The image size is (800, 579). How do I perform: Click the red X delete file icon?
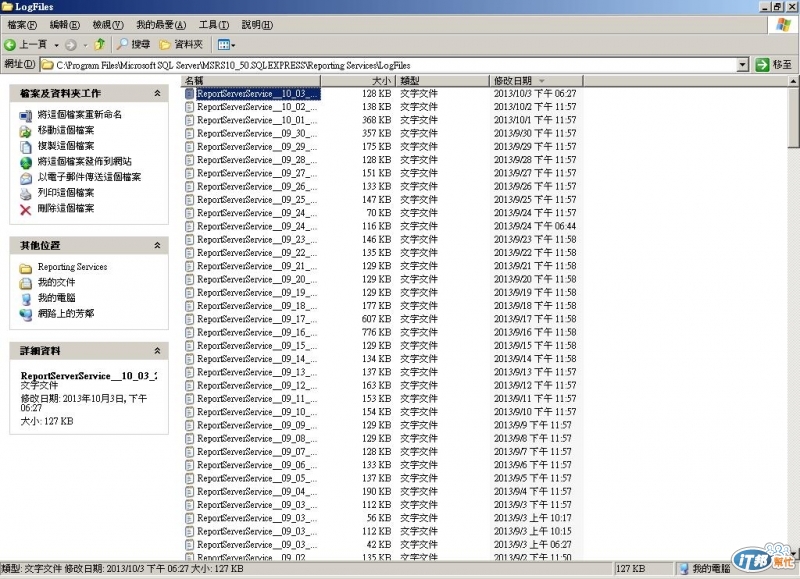(26, 210)
